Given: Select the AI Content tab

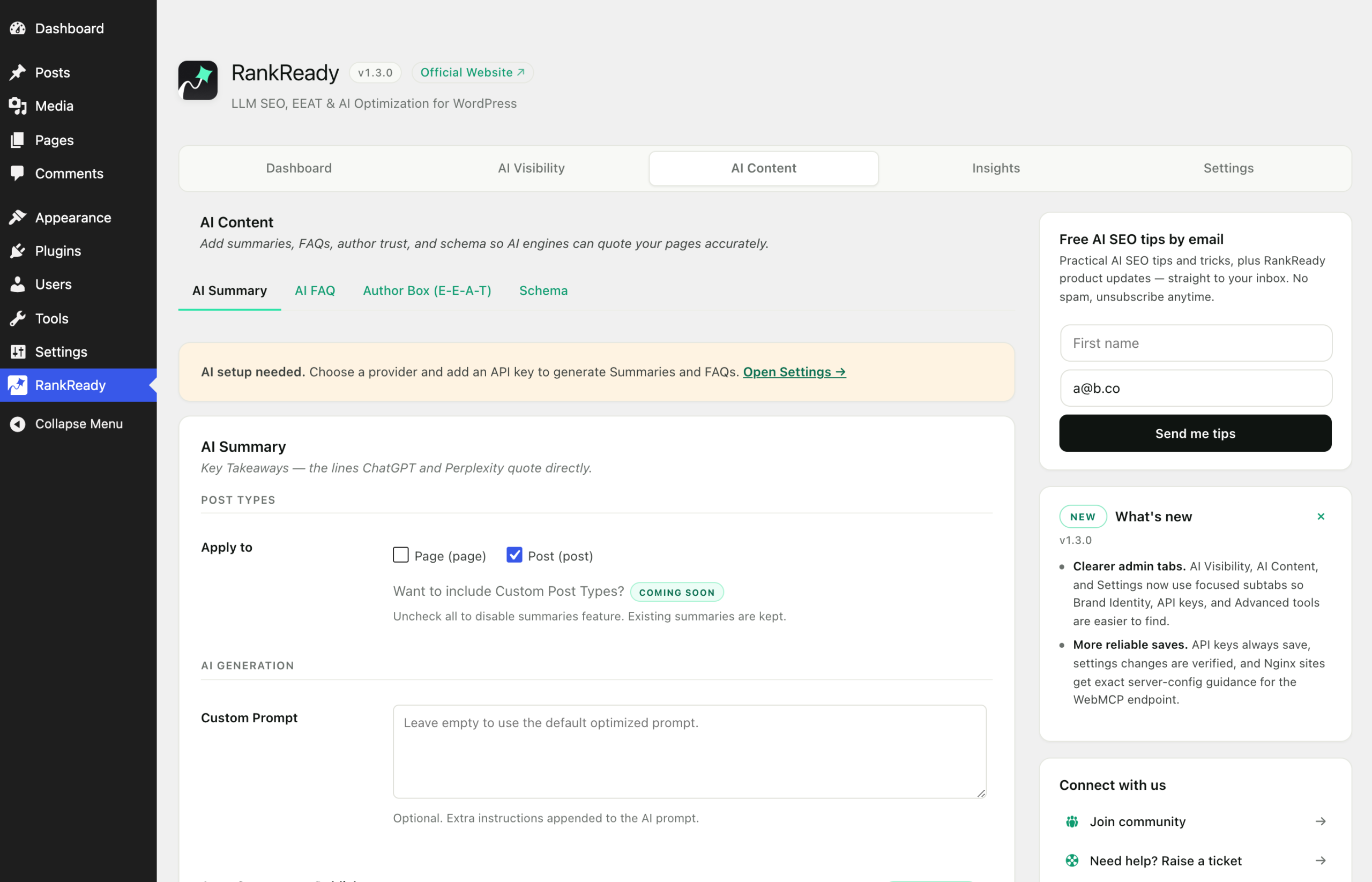Looking at the screenshot, I should (x=764, y=168).
